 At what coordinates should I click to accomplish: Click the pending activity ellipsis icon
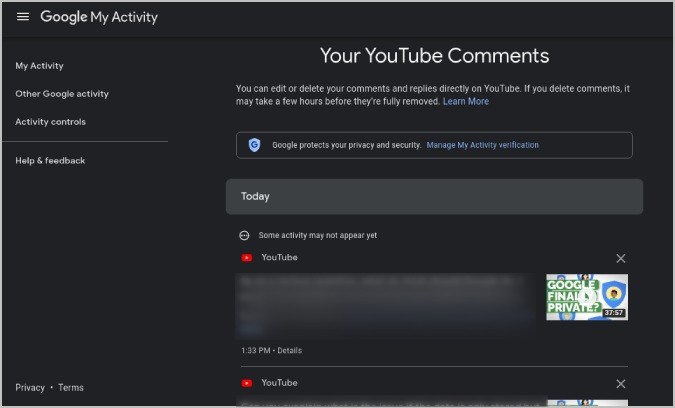coord(244,235)
